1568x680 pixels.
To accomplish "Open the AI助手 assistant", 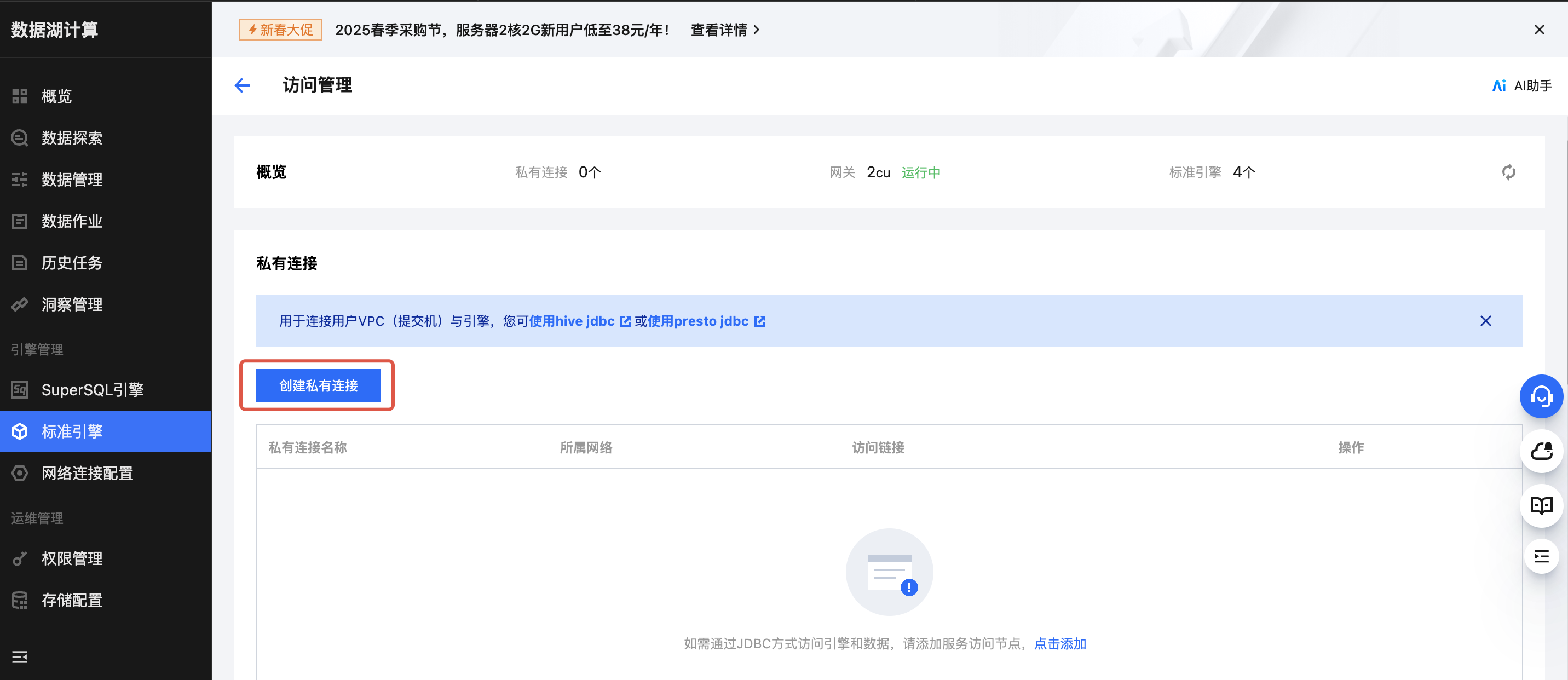I will 1522,86.
